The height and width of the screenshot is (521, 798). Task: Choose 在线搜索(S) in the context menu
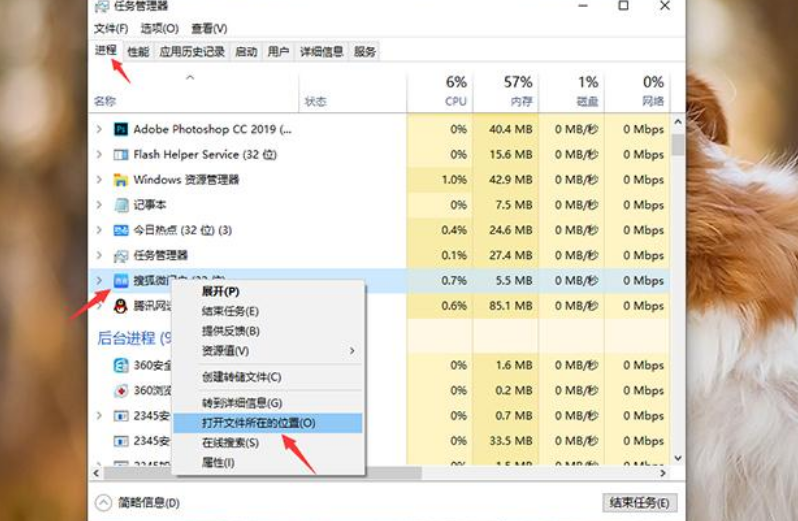(x=268, y=443)
